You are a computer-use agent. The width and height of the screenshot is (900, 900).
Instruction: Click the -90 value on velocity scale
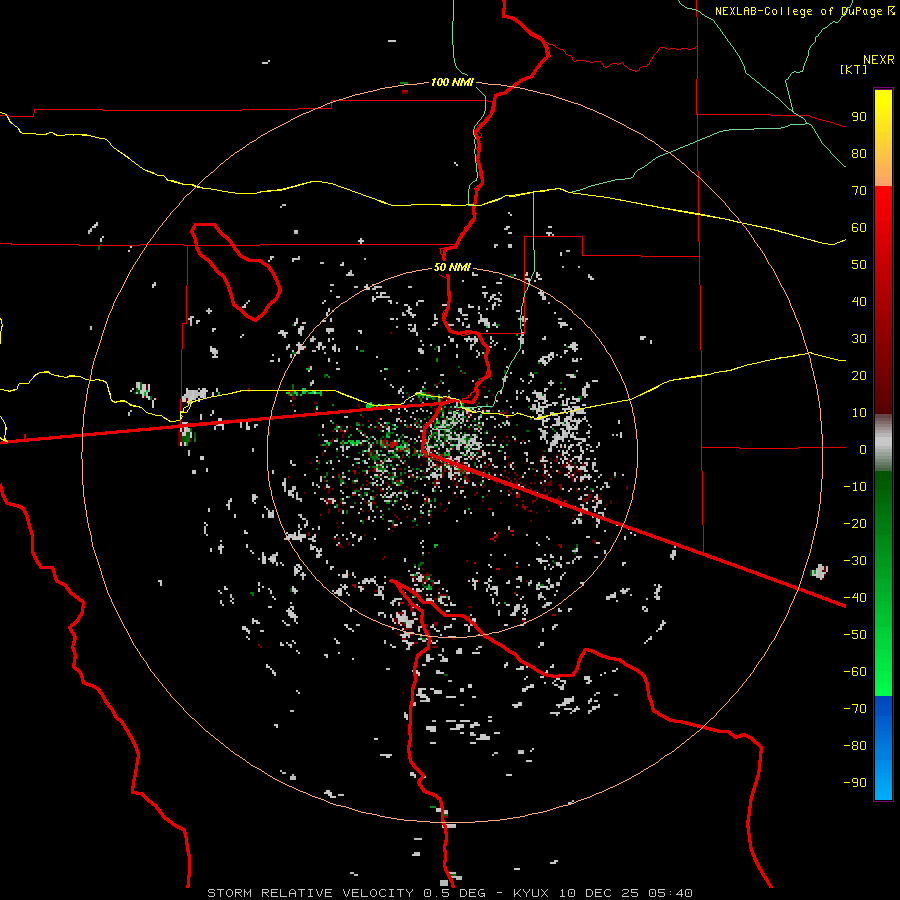855,782
